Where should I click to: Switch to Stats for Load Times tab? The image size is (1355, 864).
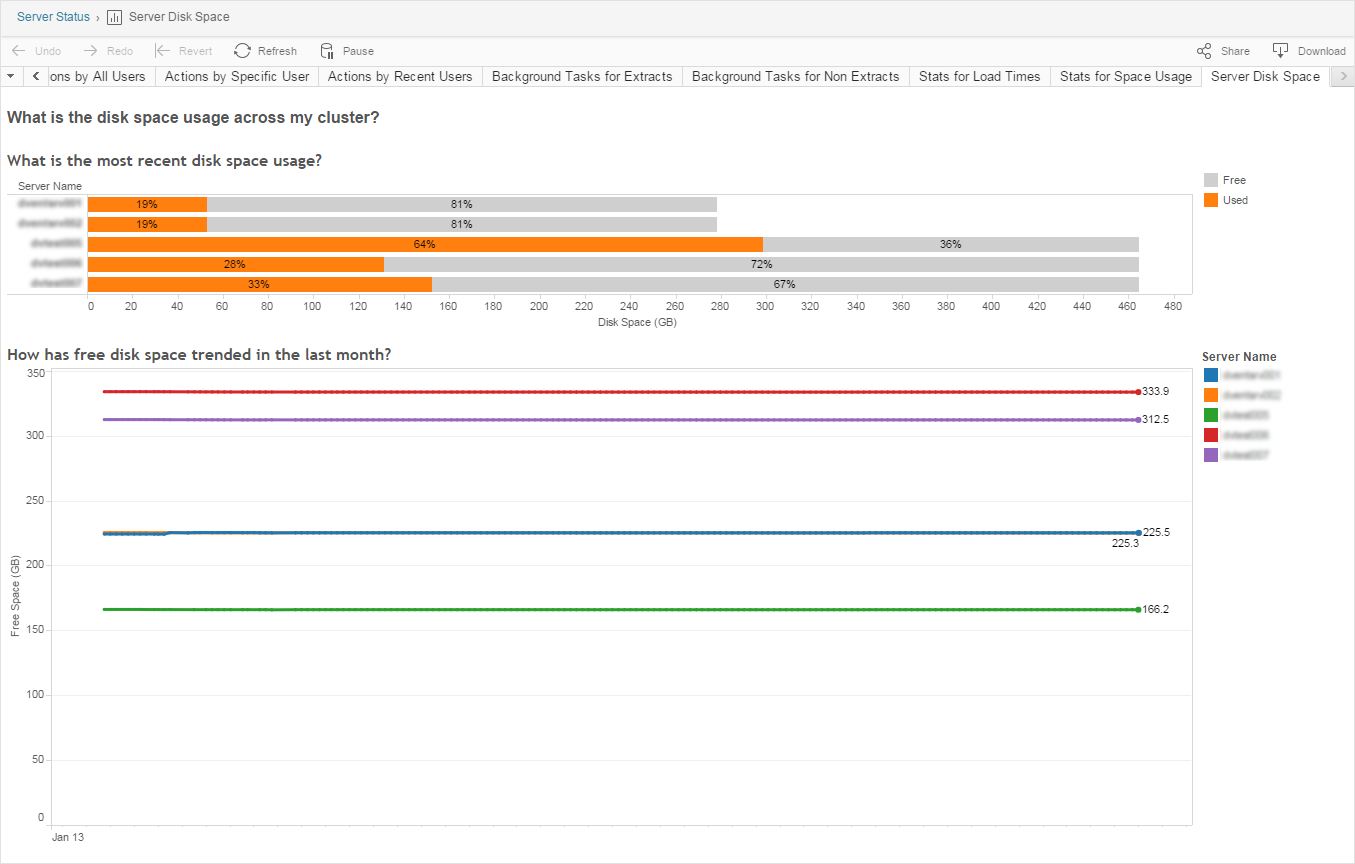[980, 76]
